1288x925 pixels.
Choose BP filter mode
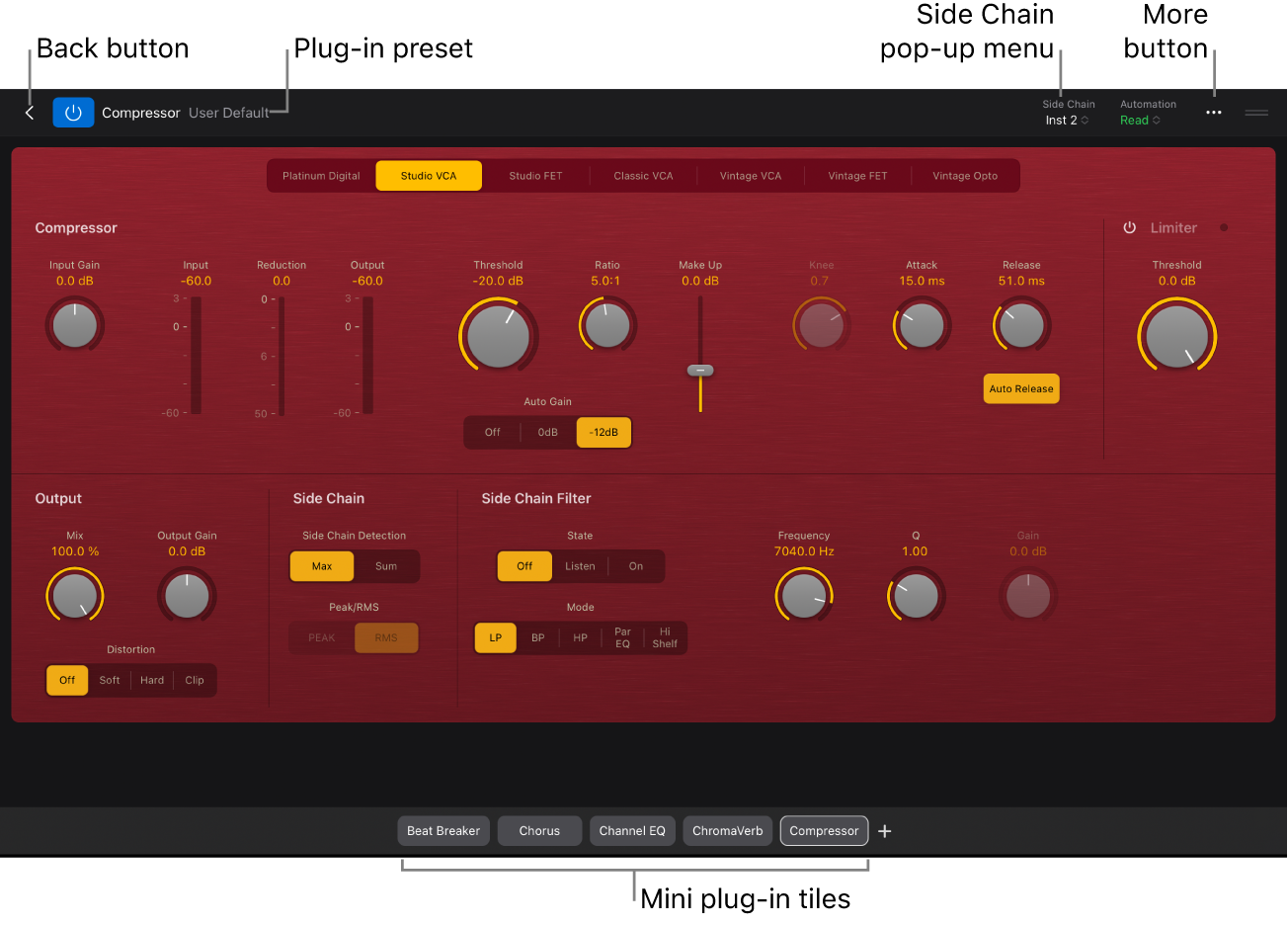point(538,637)
